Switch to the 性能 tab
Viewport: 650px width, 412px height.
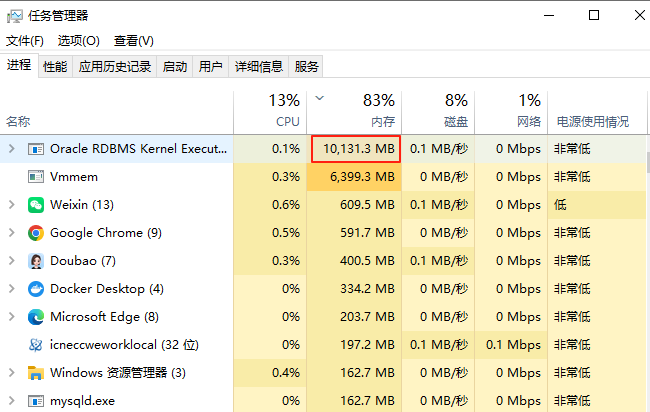(55, 66)
